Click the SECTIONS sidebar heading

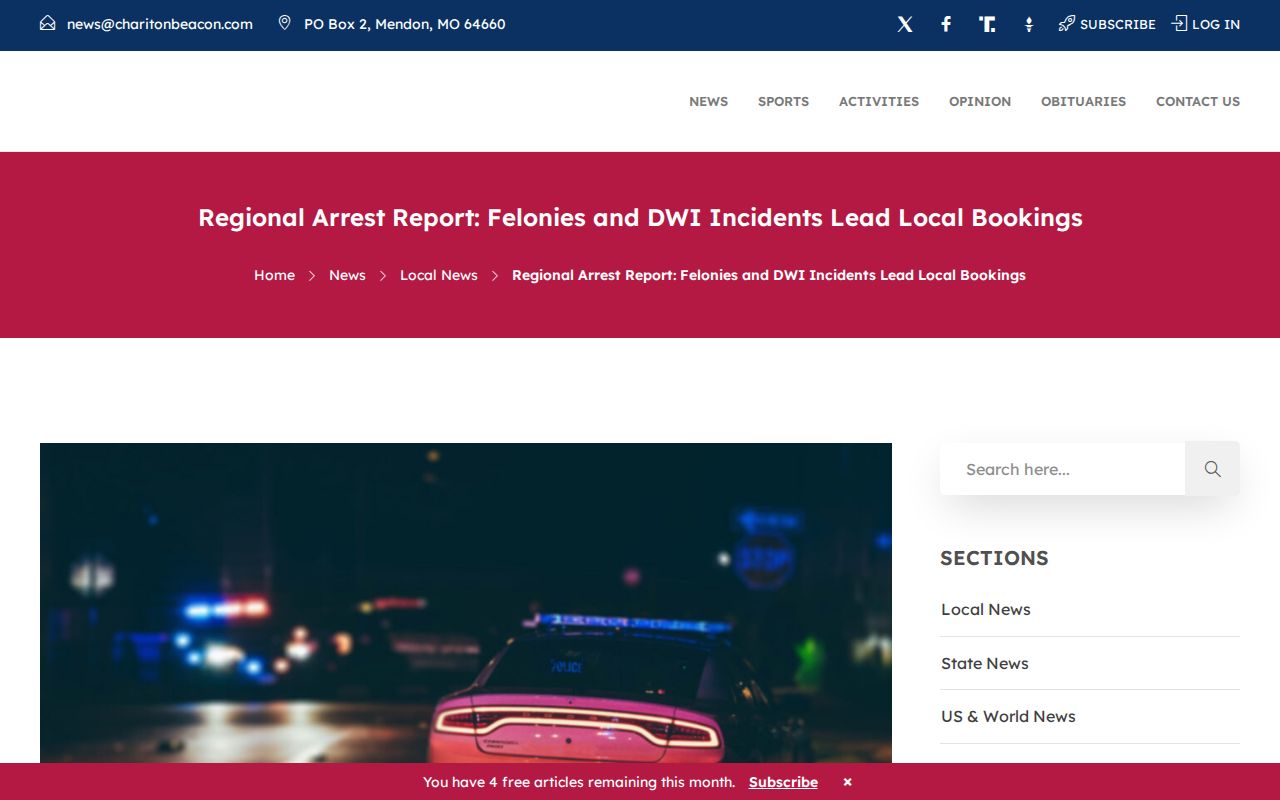(994, 558)
